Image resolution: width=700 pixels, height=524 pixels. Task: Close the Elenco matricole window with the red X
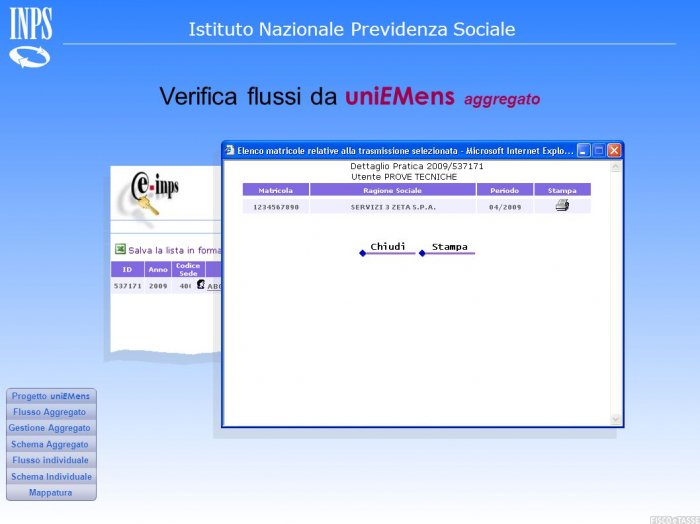(614, 150)
